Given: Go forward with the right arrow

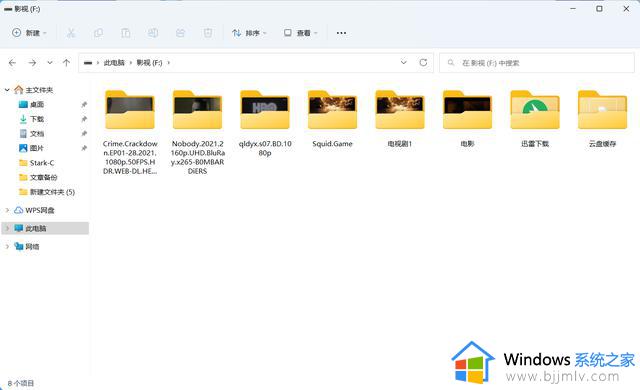Looking at the screenshot, I should (32, 63).
